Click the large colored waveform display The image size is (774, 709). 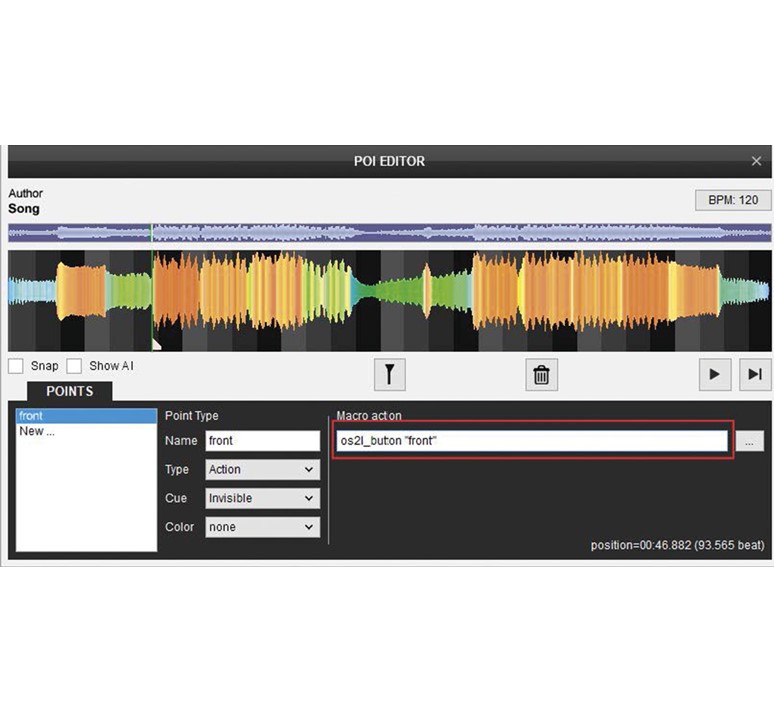point(389,300)
